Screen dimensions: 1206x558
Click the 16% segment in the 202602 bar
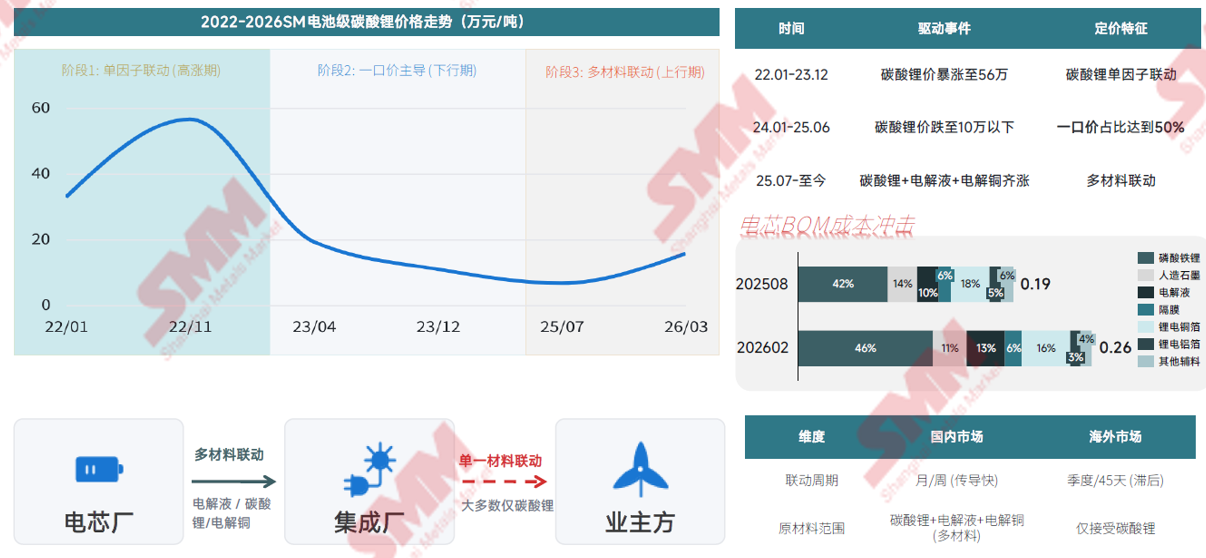coord(1045,347)
